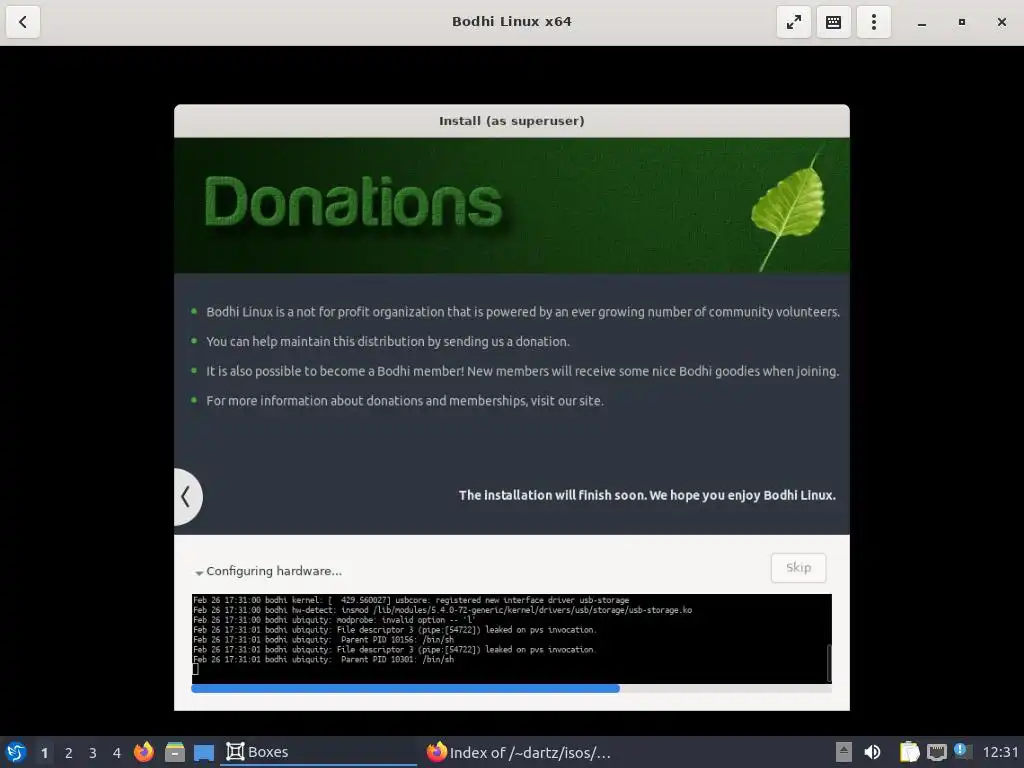Click the 'Bodhi Linux x64' window title
Image resolution: width=1024 pixels, height=768 pixels.
coord(511,22)
